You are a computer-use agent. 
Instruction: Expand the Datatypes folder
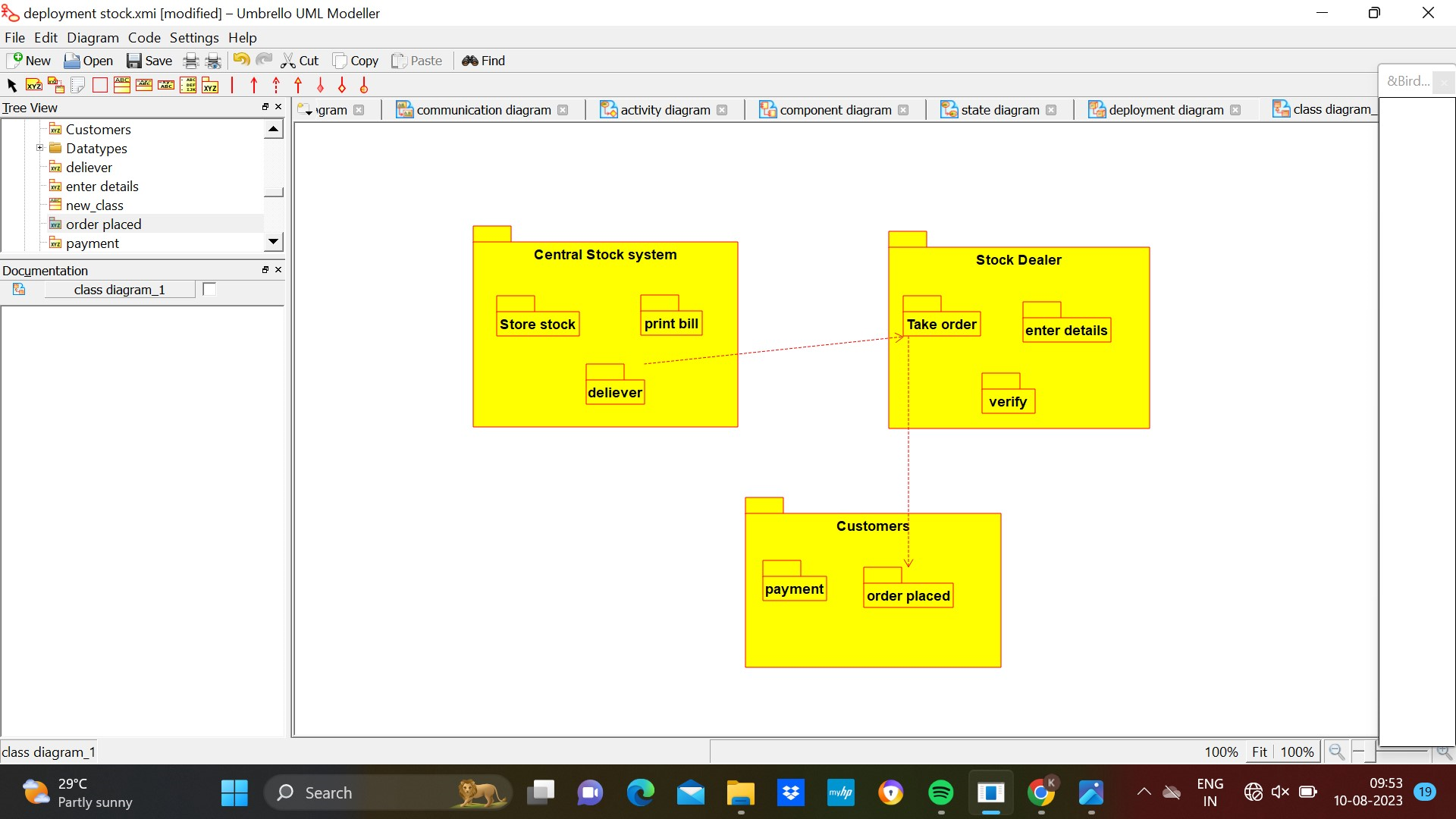(x=40, y=148)
